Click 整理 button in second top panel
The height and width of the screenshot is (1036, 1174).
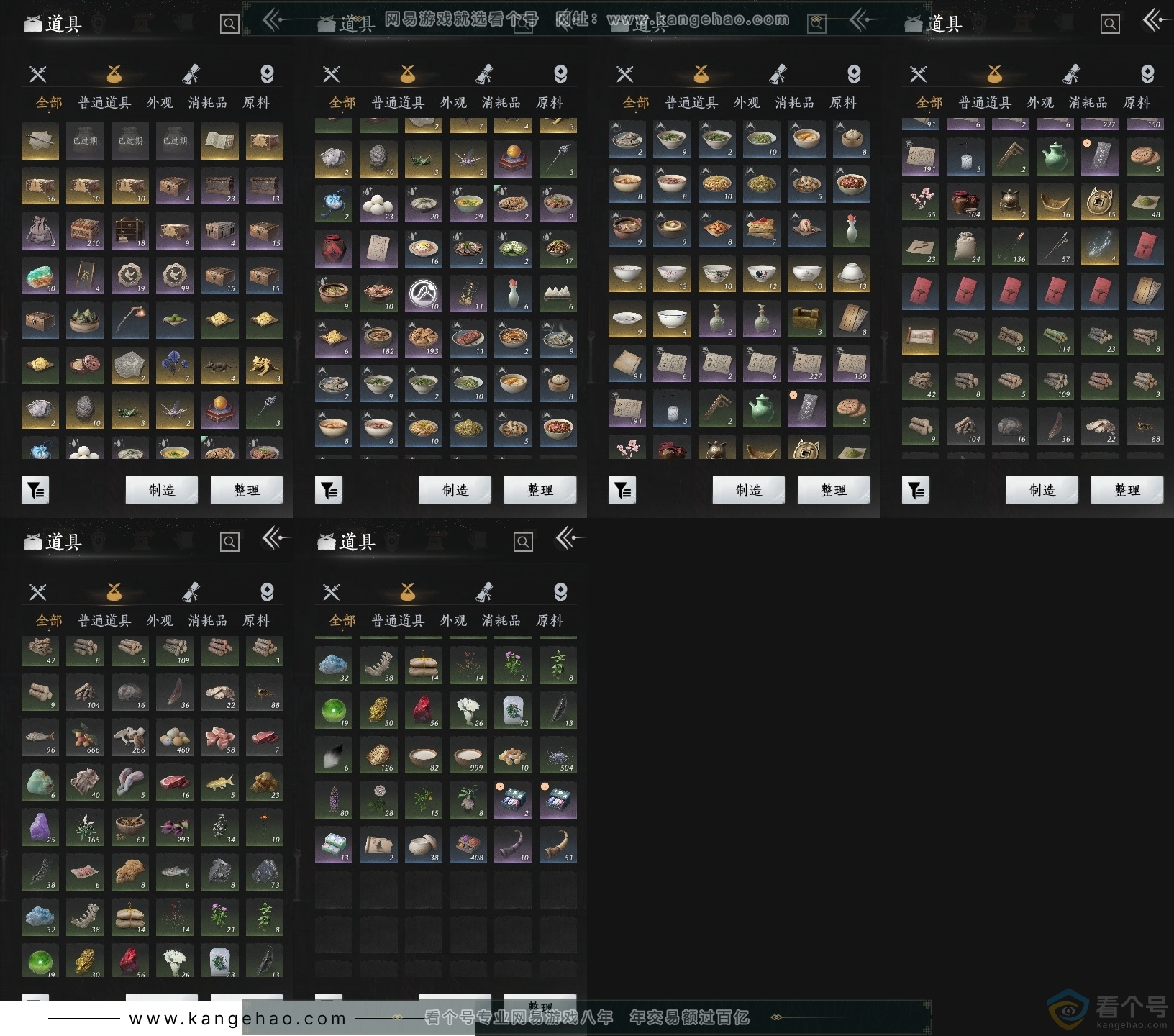tap(540, 490)
